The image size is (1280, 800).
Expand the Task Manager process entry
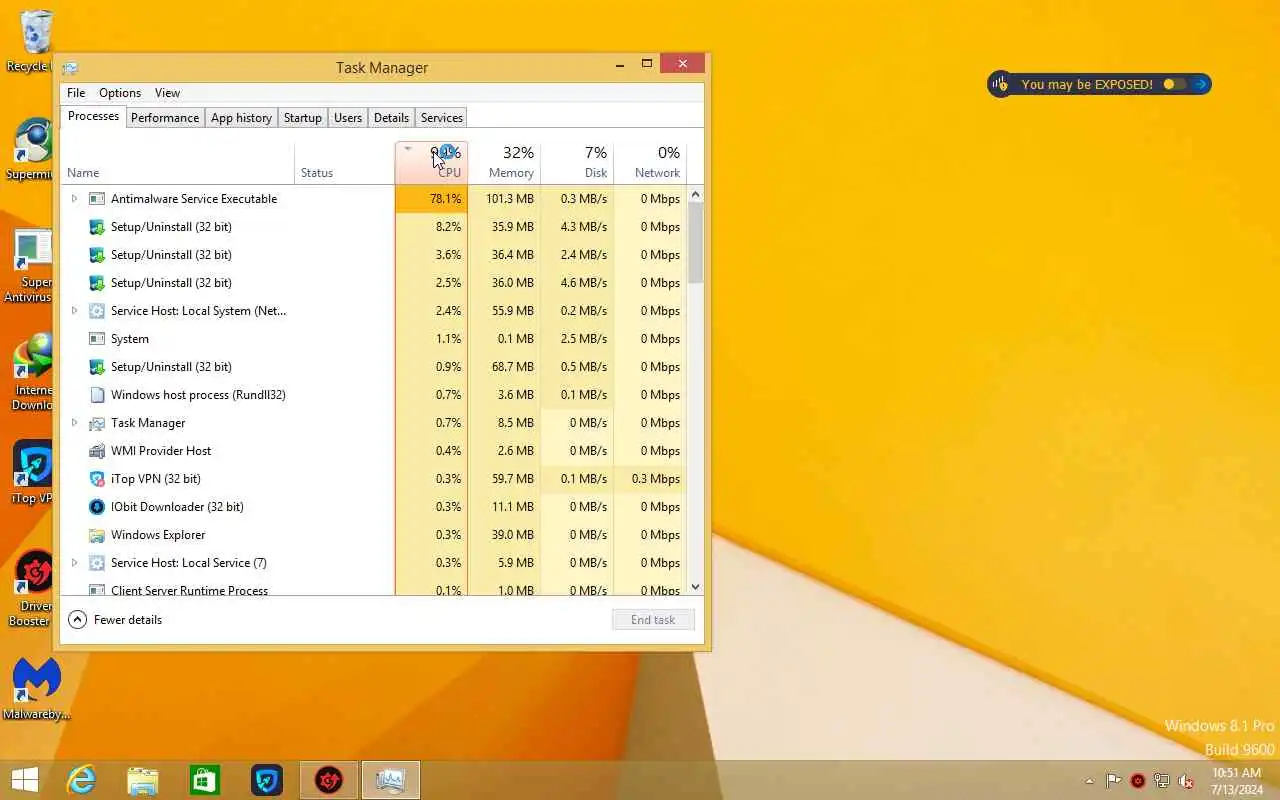(74, 423)
